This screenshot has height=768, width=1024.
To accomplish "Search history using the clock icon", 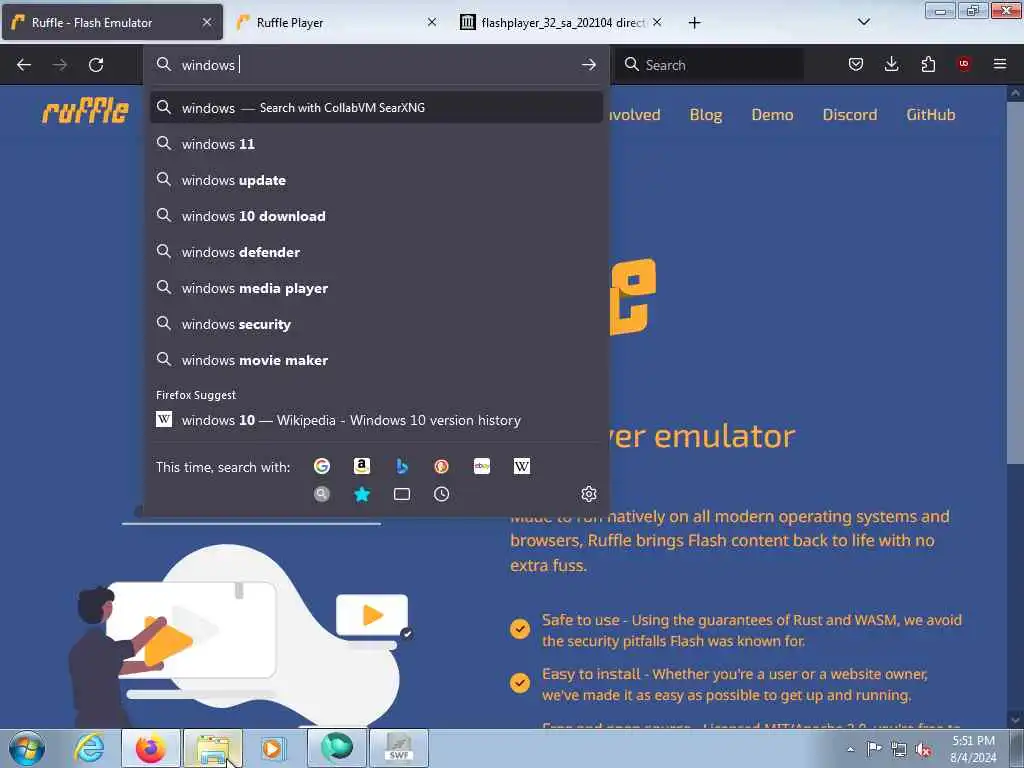I will tap(441, 494).
